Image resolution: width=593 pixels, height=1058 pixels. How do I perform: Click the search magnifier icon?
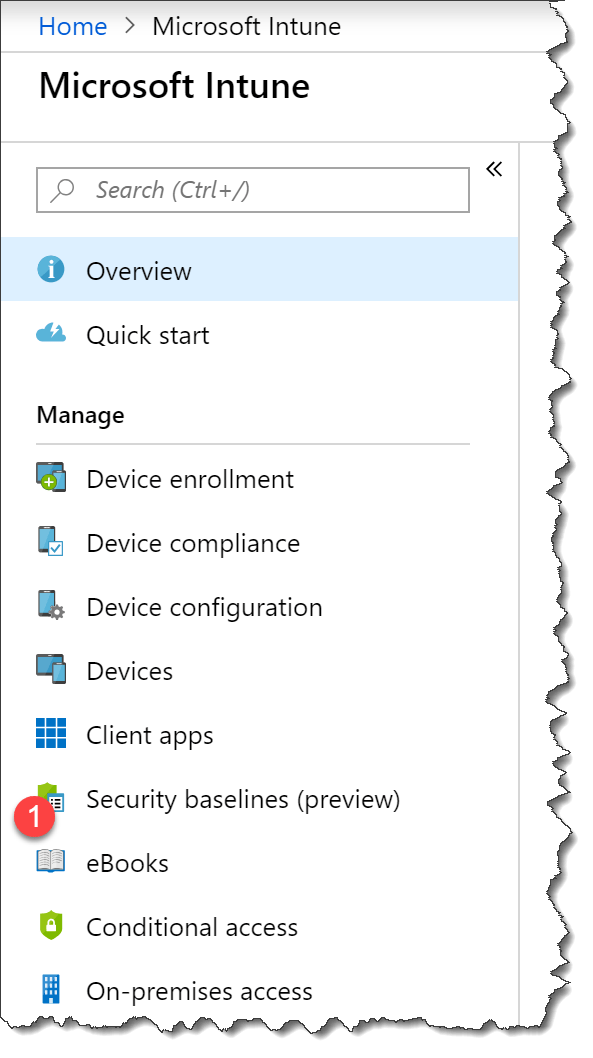(x=62, y=189)
